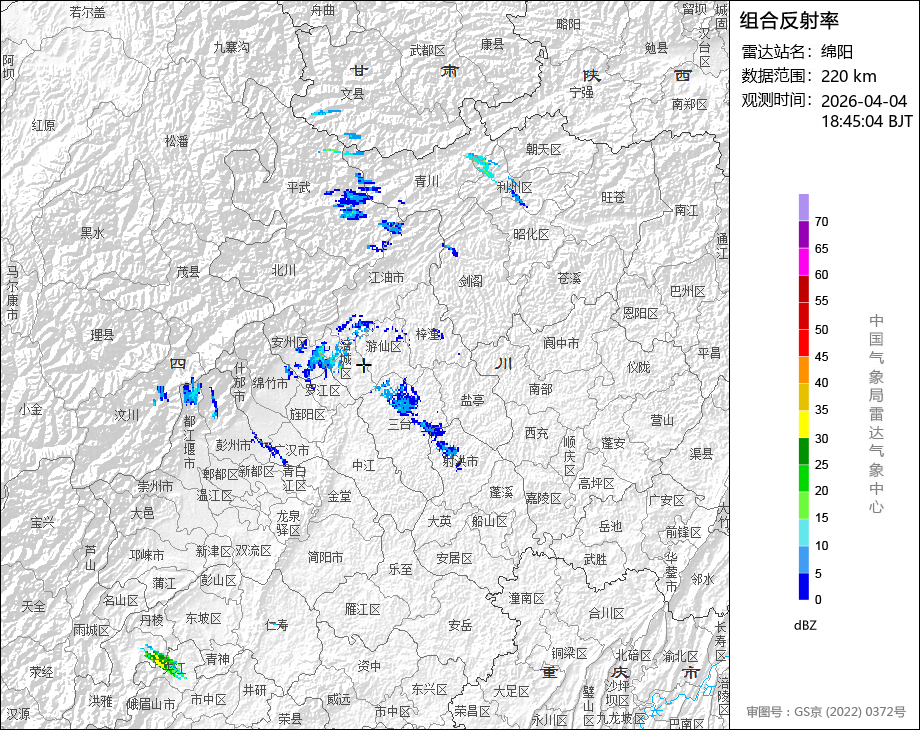Click the black cross radar station marker
920x730 pixels.
click(x=364, y=366)
